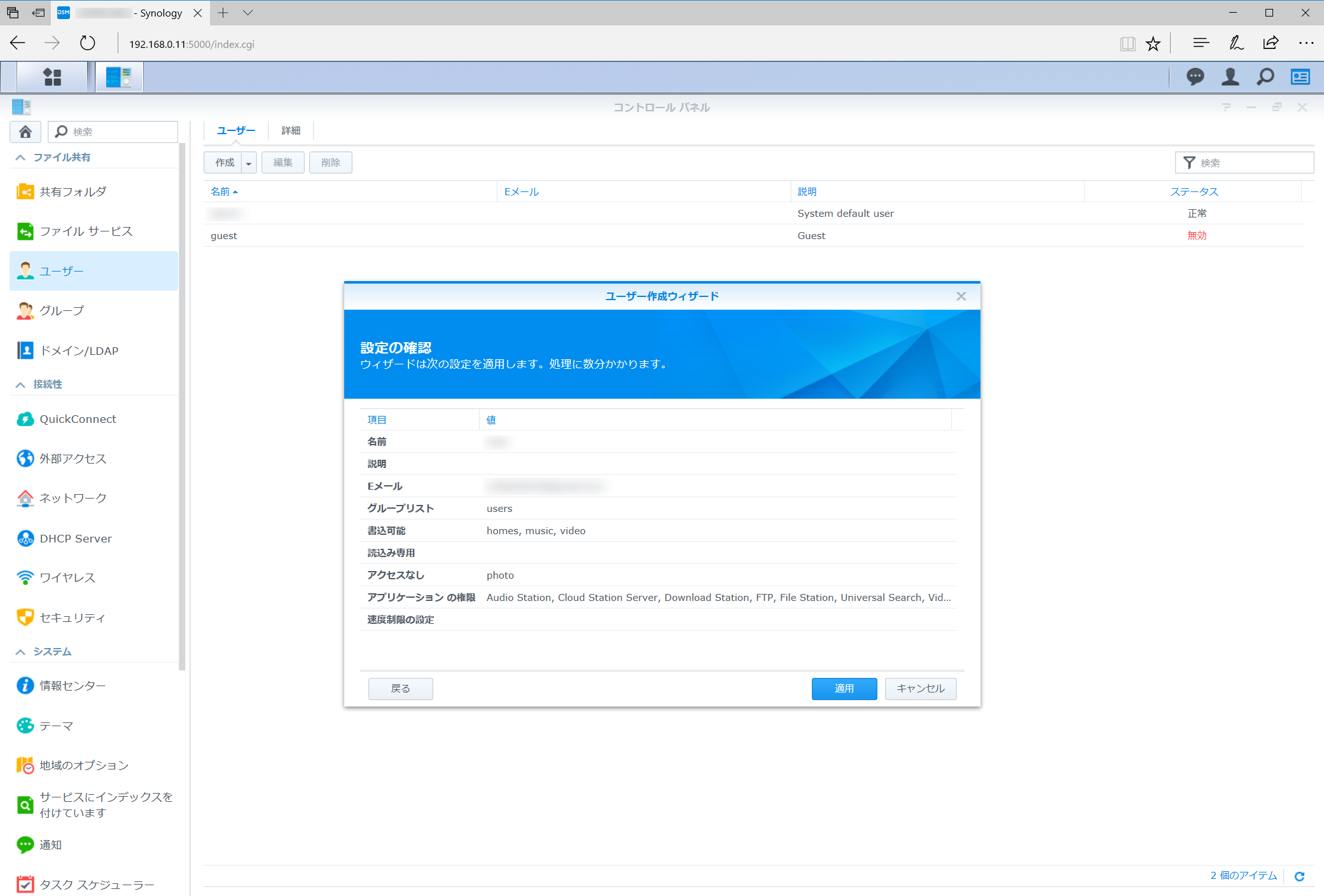
Task: Open the 作成 dropdown arrow
Action: pyautogui.click(x=249, y=163)
